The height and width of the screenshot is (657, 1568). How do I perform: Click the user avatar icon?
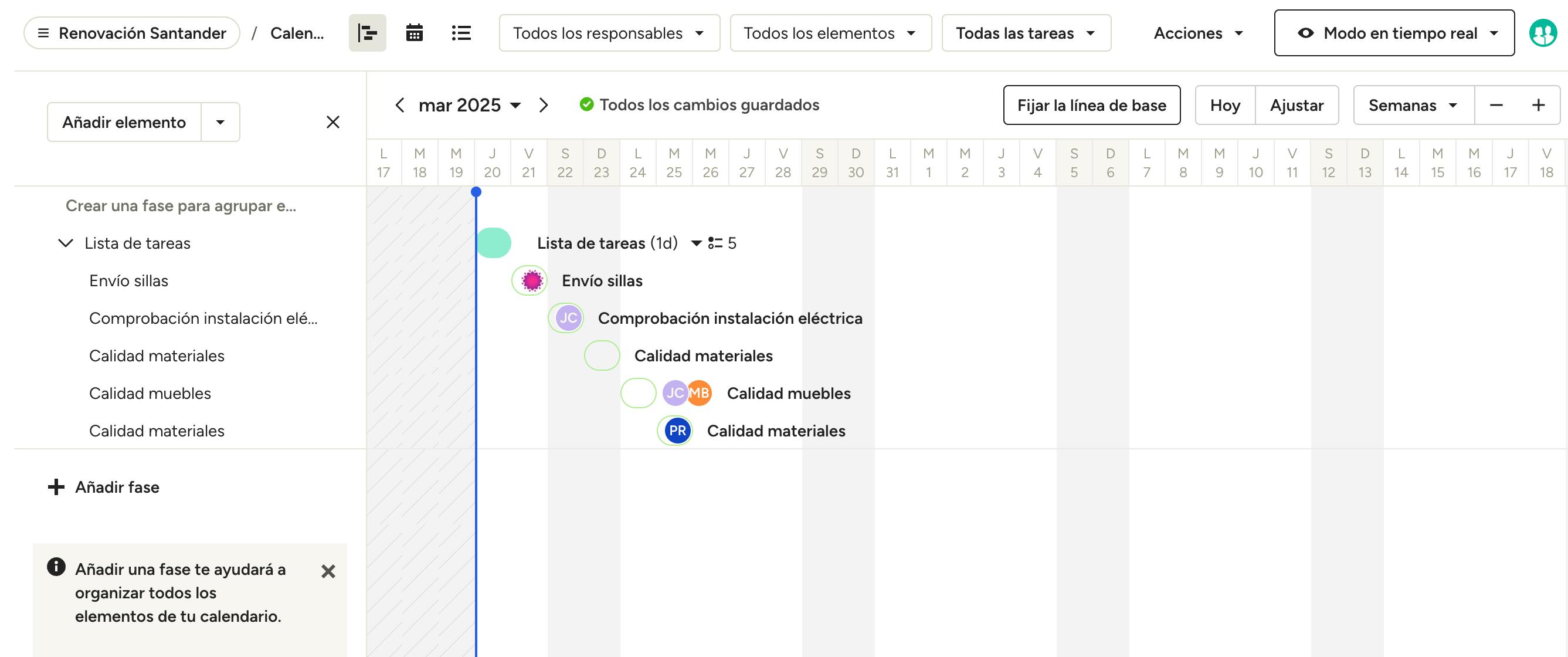[1542, 33]
